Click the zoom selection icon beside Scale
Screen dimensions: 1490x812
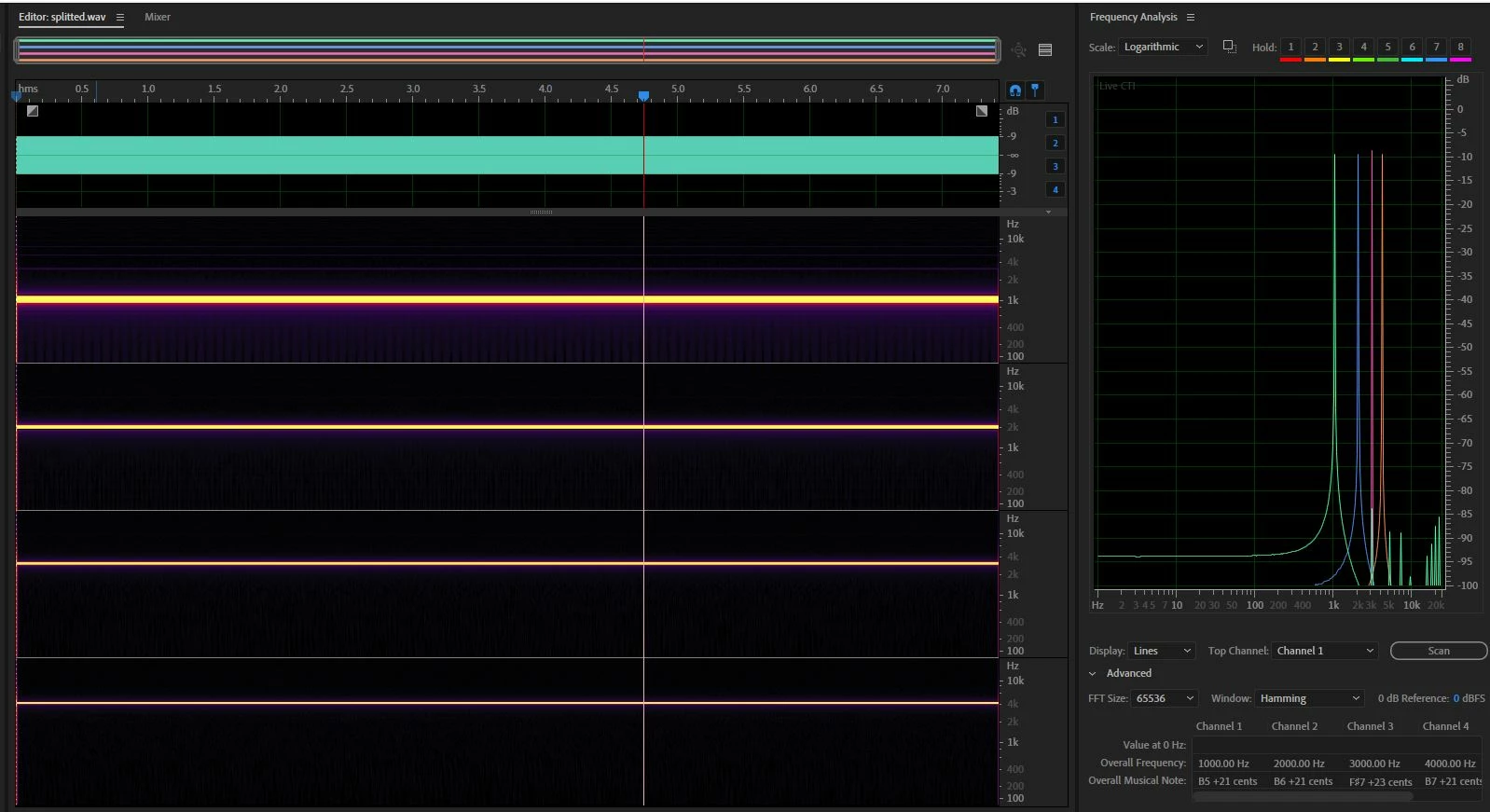(1229, 47)
